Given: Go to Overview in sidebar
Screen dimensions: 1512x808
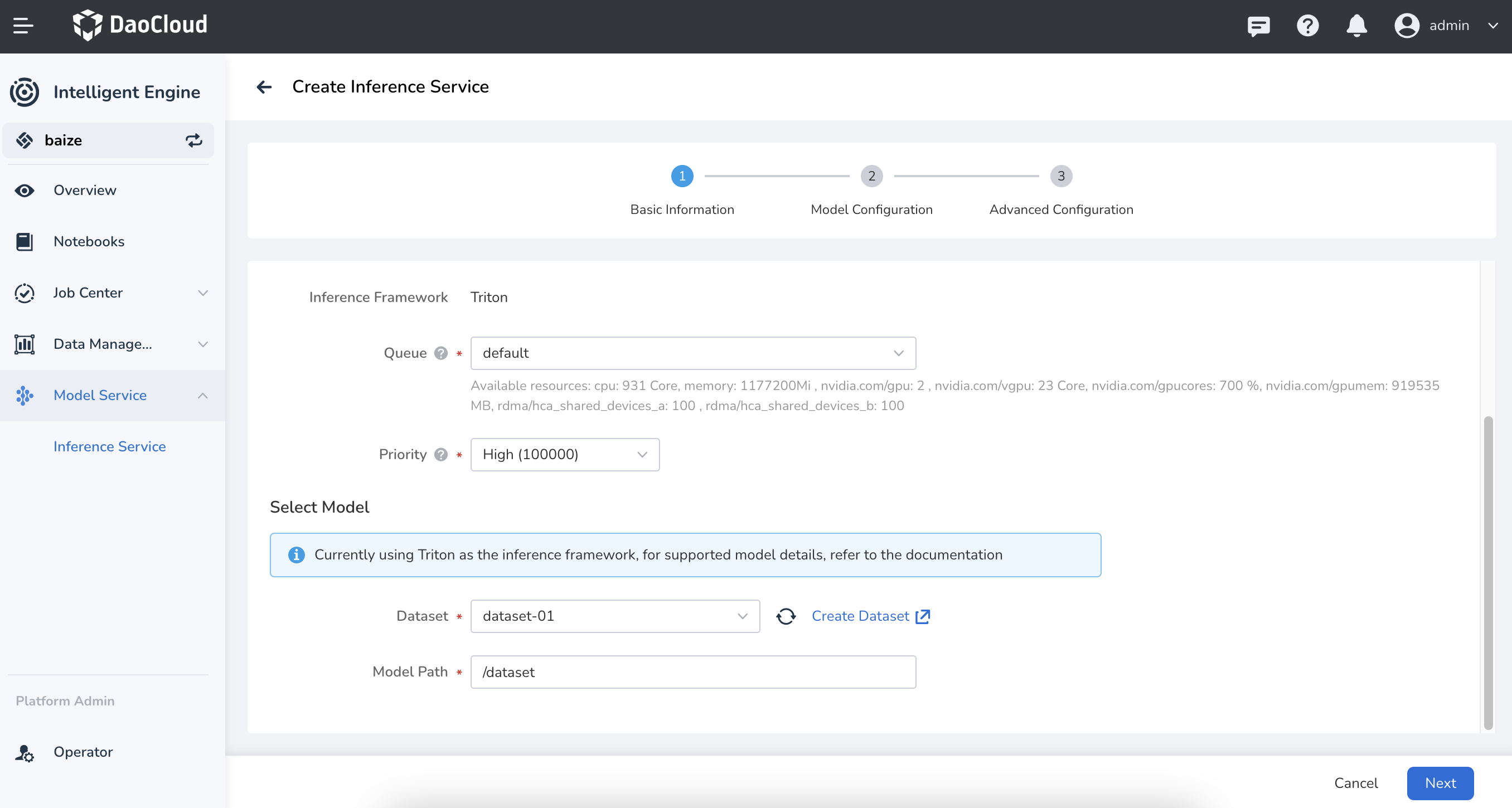Looking at the screenshot, I should coord(85,191).
